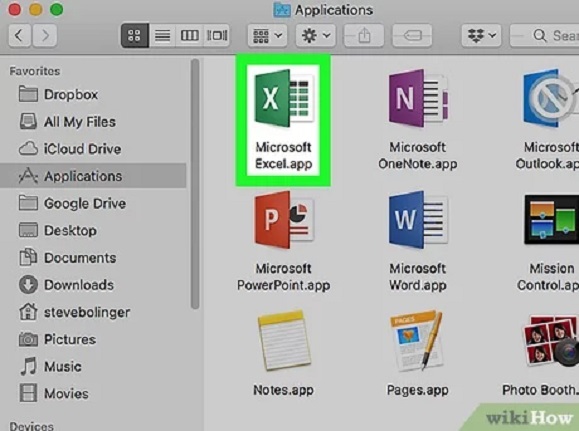Select Google Drive in the sidebar

tap(93, 203)
